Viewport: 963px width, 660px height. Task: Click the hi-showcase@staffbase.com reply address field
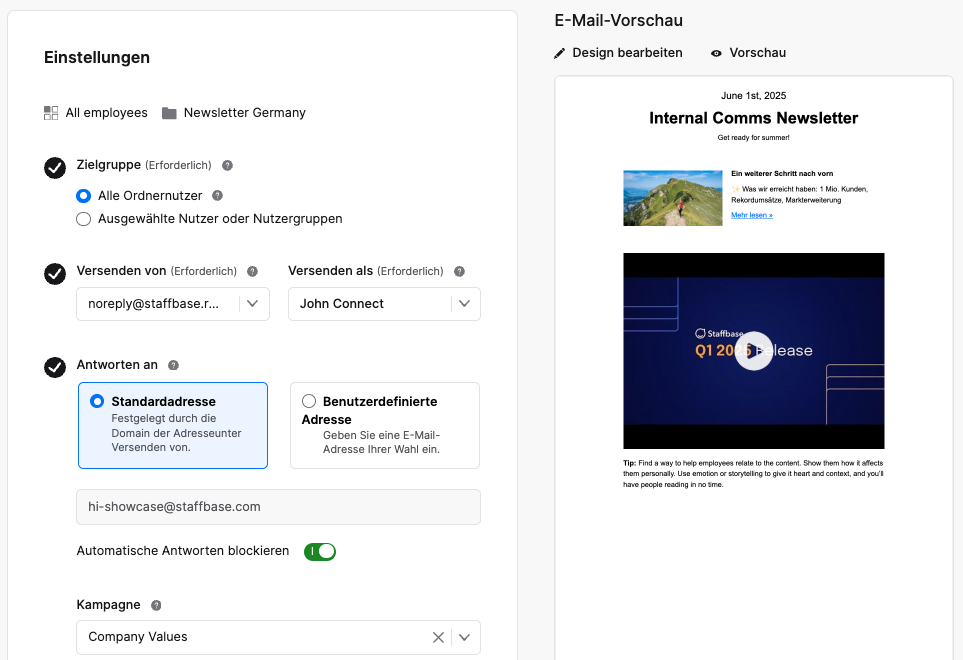click(278, 507)
